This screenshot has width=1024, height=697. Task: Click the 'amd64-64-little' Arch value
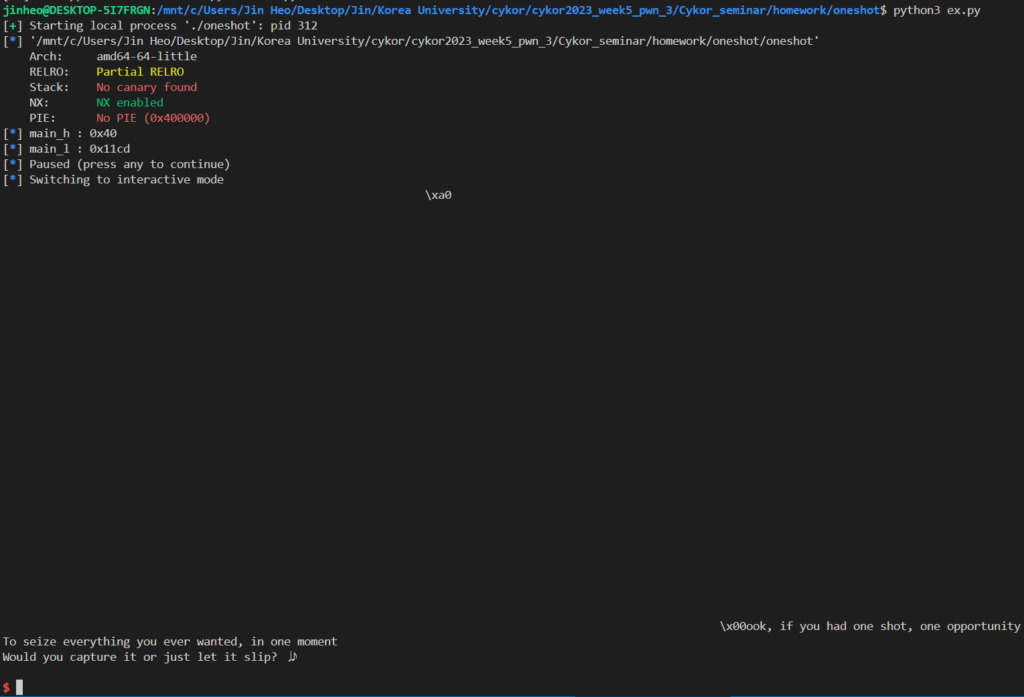coord(146,57)
